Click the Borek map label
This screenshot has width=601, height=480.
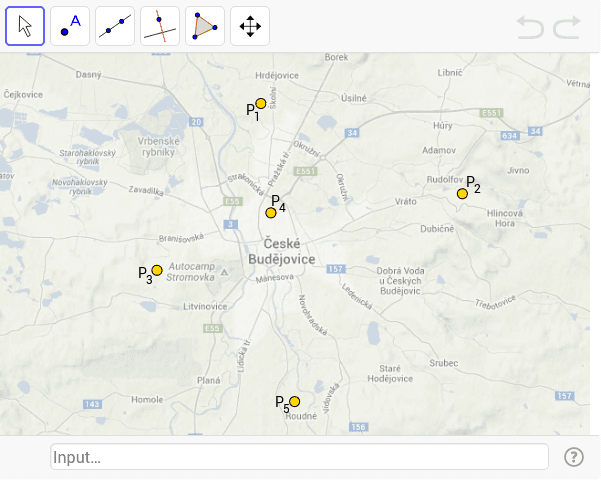click(x=336, y=57)
